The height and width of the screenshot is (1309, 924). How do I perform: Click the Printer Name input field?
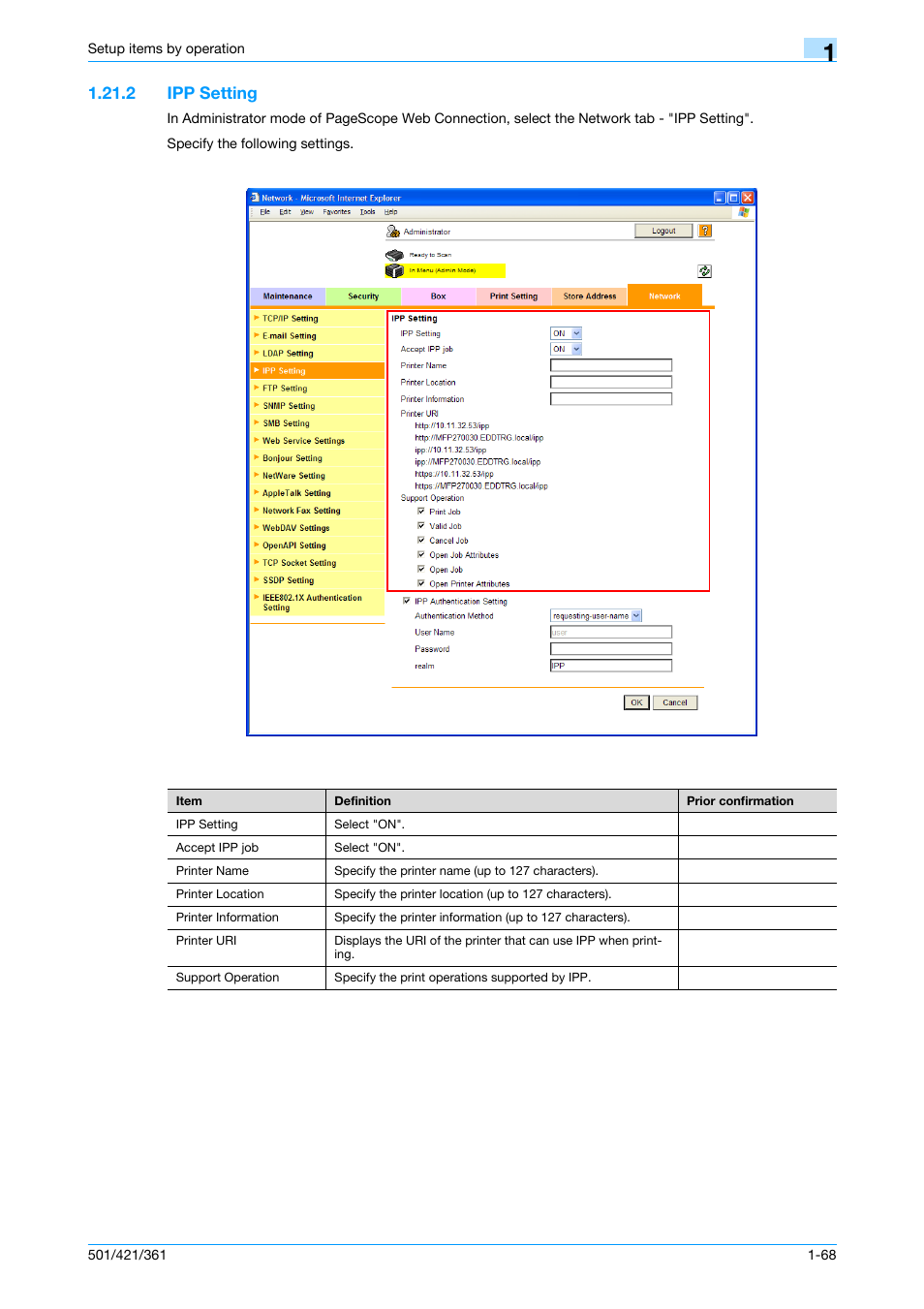pyautogui.click(x=611, y=365)
